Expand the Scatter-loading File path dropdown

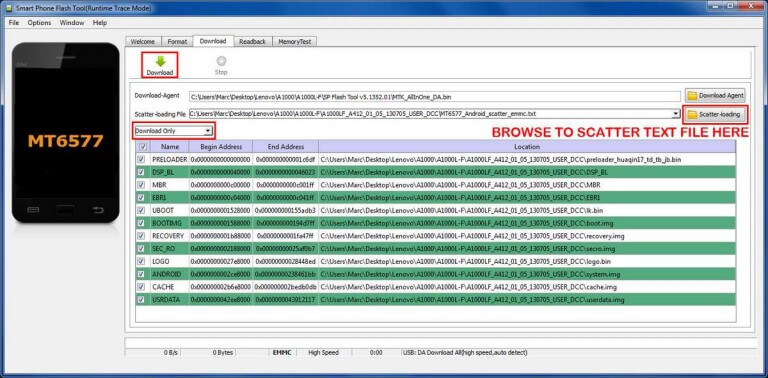[676, 114]
